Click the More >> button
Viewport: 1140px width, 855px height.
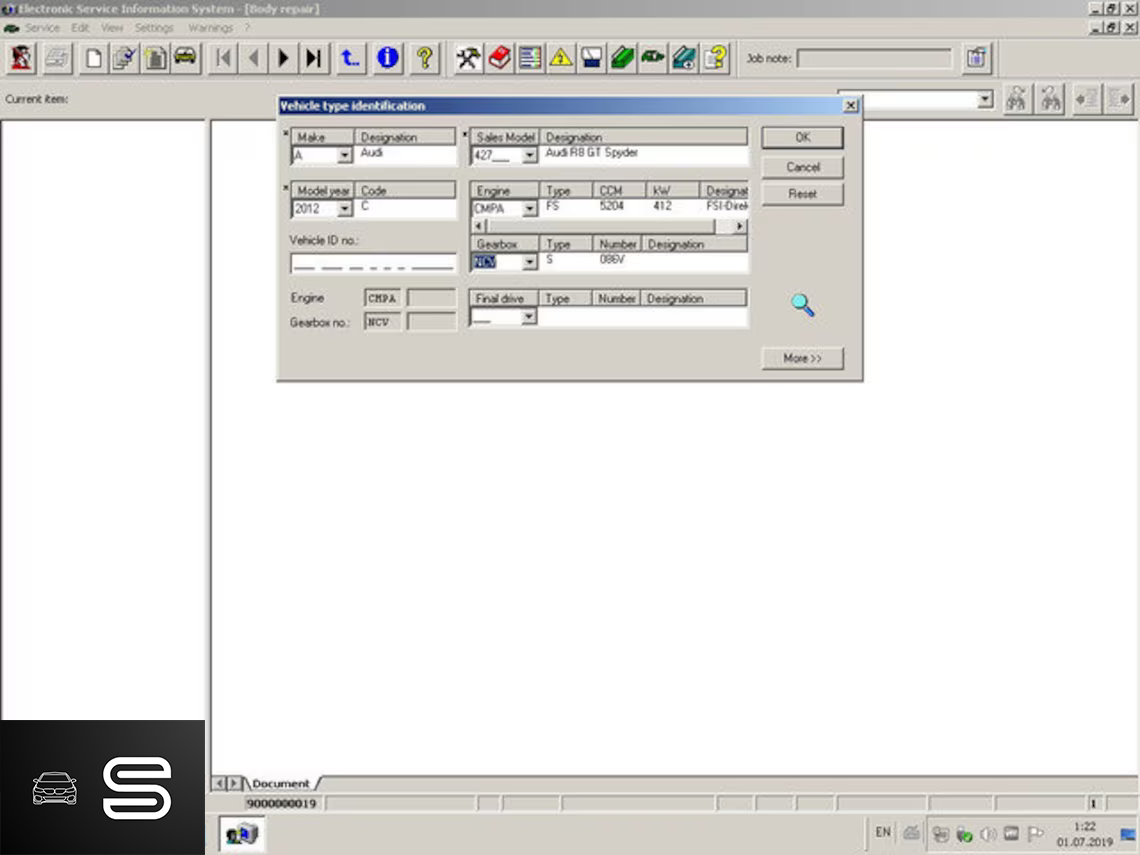pyautogui.click(x=802, y=358)
